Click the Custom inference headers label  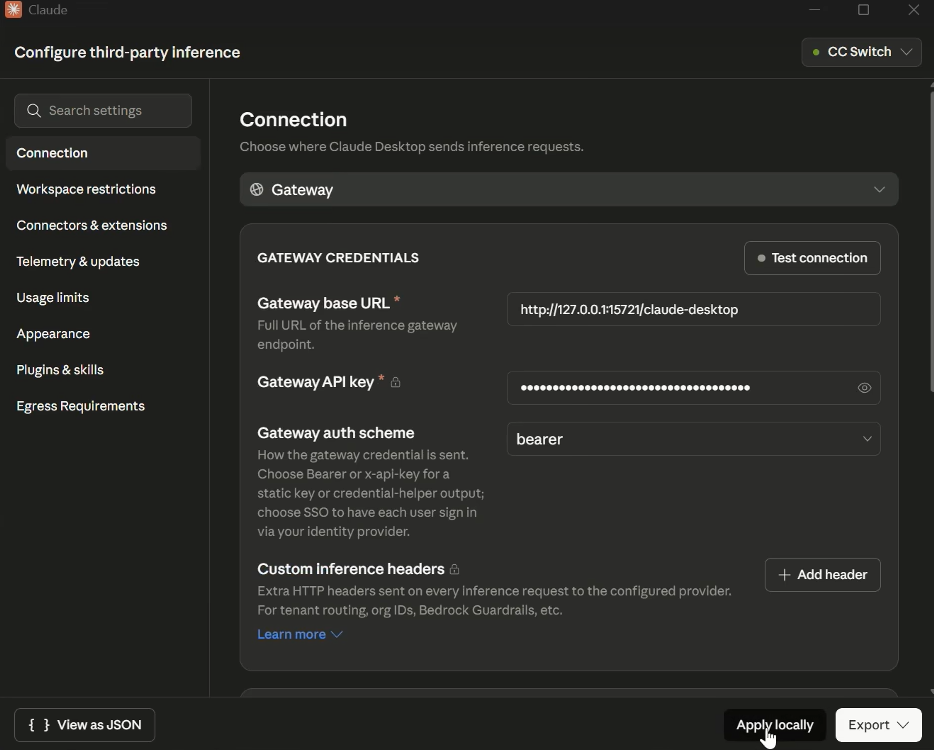point(351,569)
